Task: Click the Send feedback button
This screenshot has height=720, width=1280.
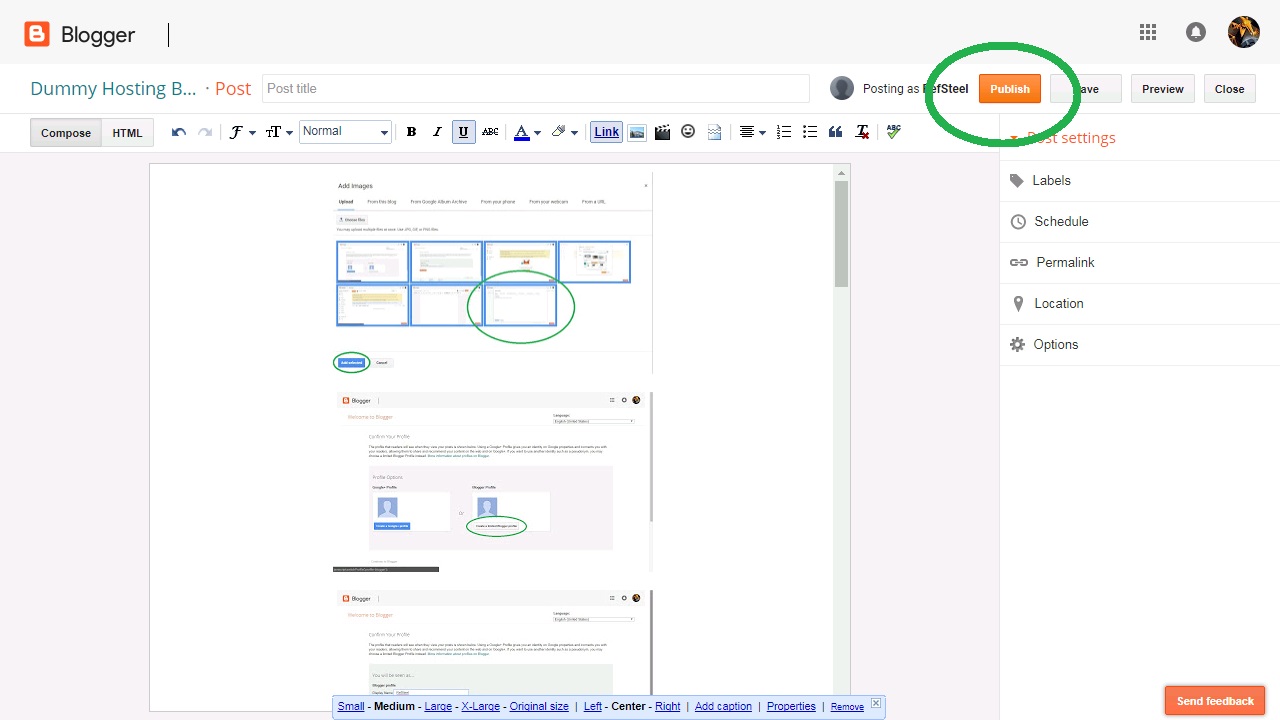Action: point(1215,701)
